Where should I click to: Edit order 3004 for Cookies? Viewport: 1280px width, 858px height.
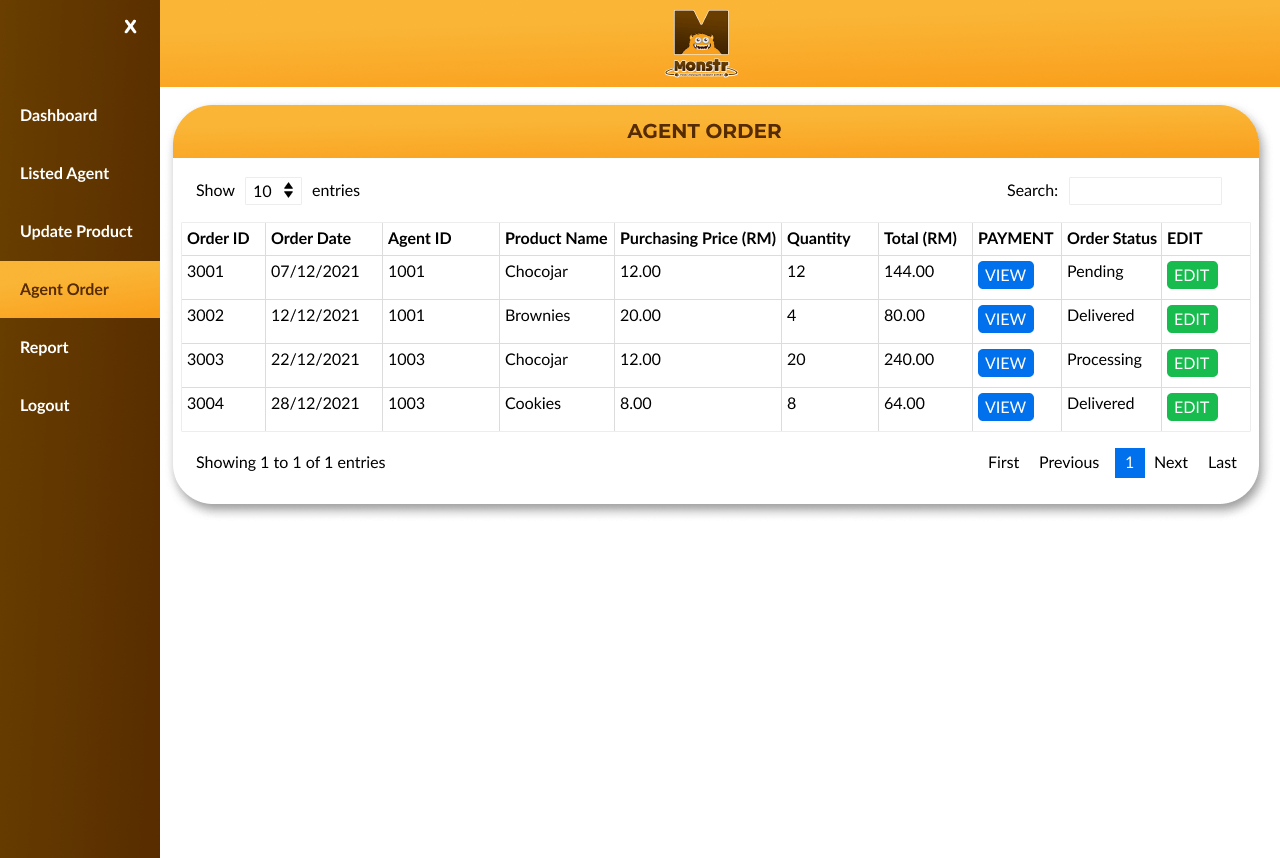point(1192,407)
